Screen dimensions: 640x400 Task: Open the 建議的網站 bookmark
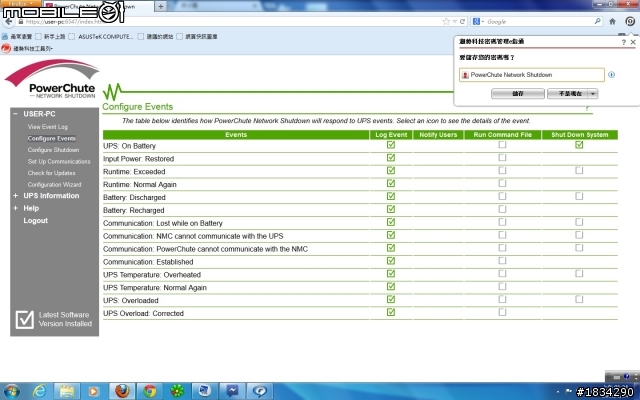pyautogui.click(x=156, y=37)
